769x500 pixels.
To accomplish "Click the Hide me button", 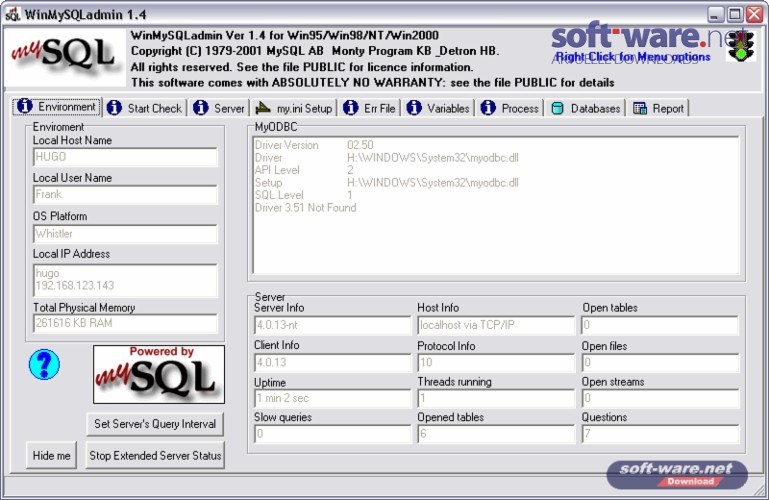I will 51,456.
